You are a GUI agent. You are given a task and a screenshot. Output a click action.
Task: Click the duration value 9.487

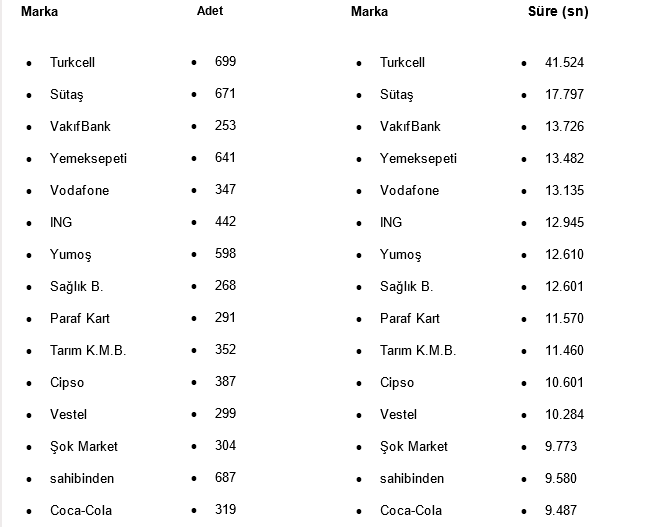coord(561,511)
